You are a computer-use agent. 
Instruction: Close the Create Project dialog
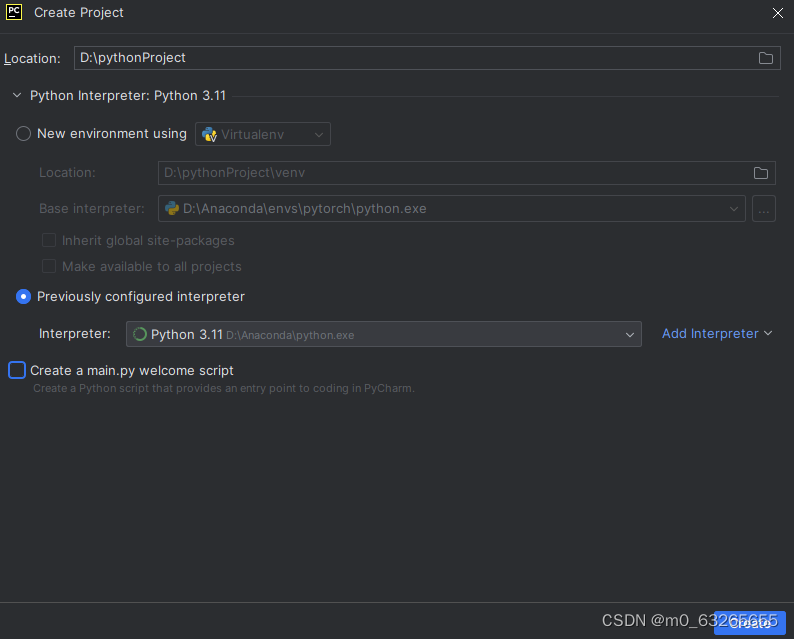point(777,13)
